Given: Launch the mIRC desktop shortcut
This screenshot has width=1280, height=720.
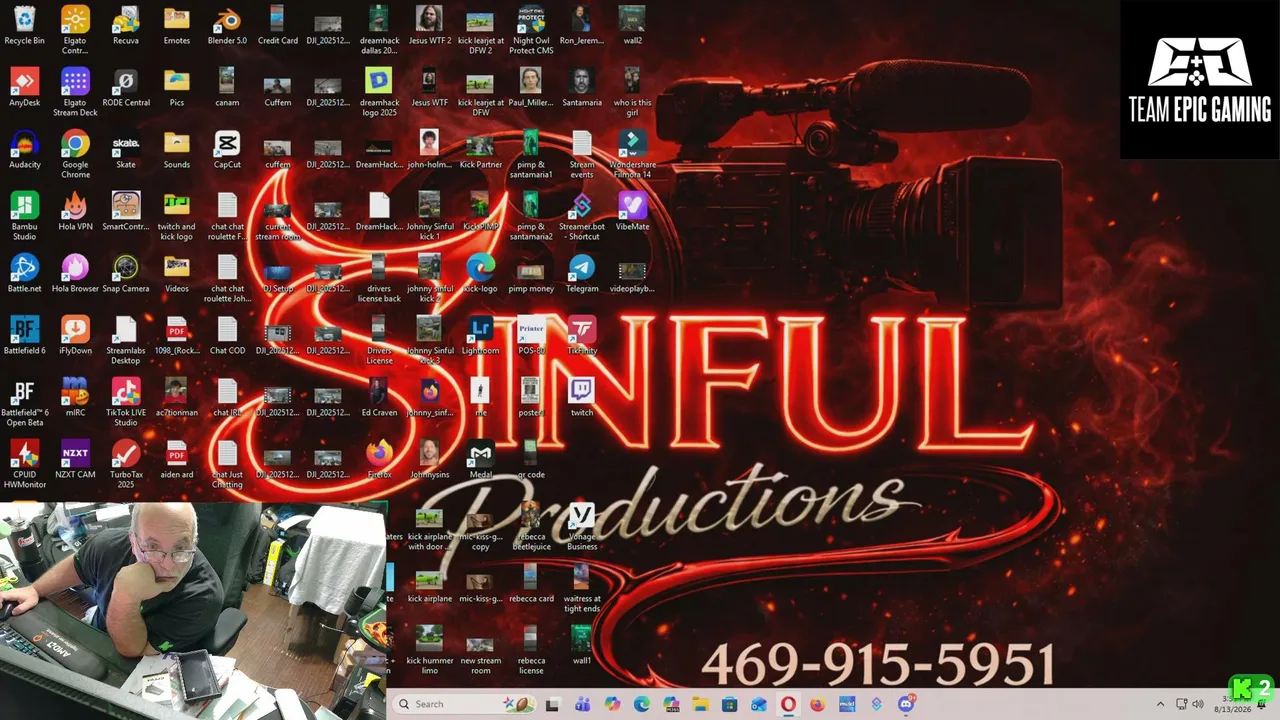Looking at the screenshot, I should pos(75,398).
